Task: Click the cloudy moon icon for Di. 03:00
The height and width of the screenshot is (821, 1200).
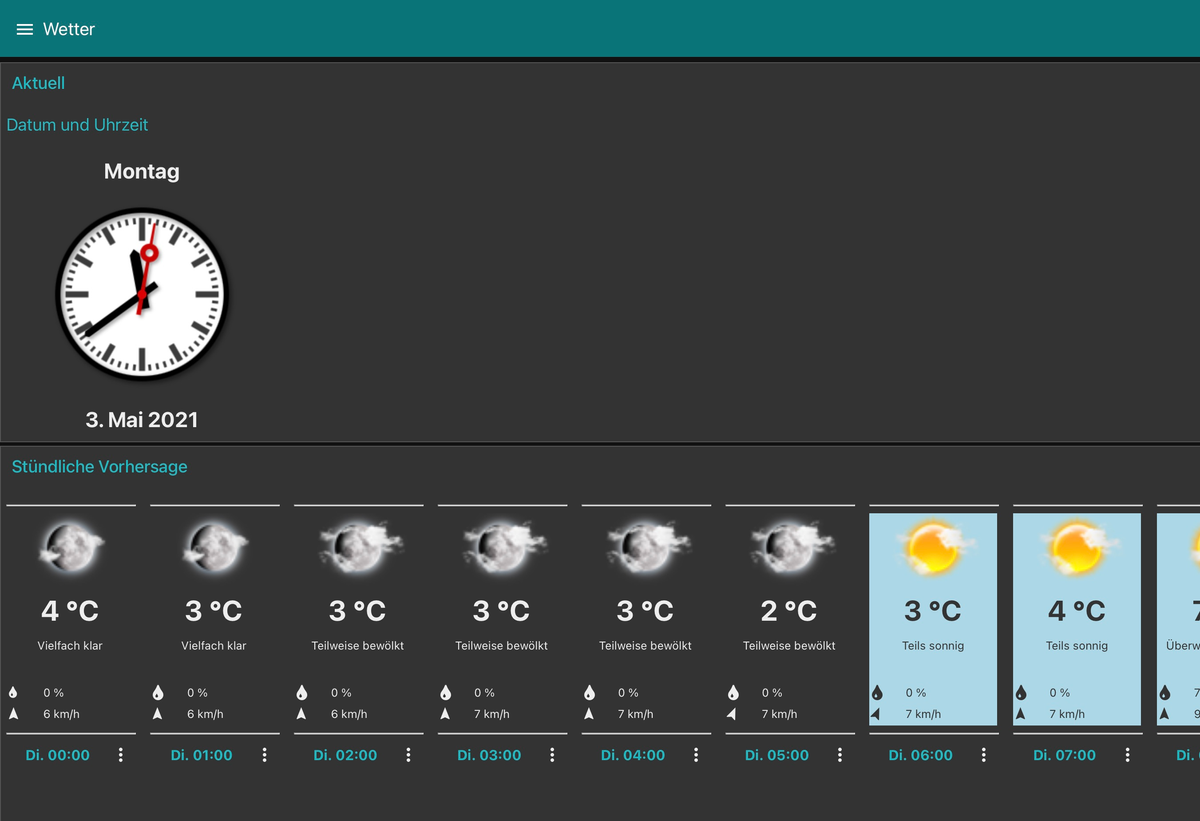Action: [x=503, y=547]
